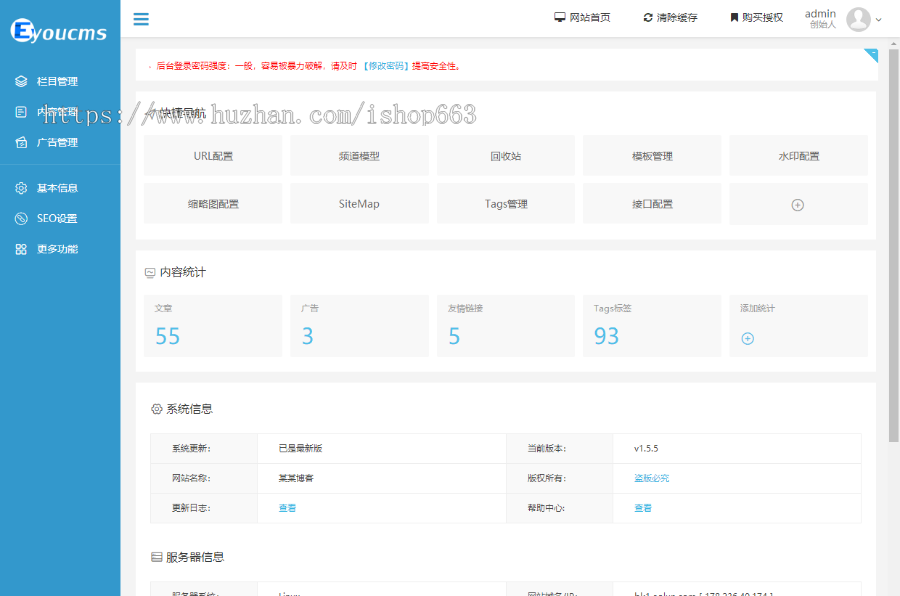Click the 某某博客 site name value
Viewport: 900px width, 596px height.
pos(296,478)
